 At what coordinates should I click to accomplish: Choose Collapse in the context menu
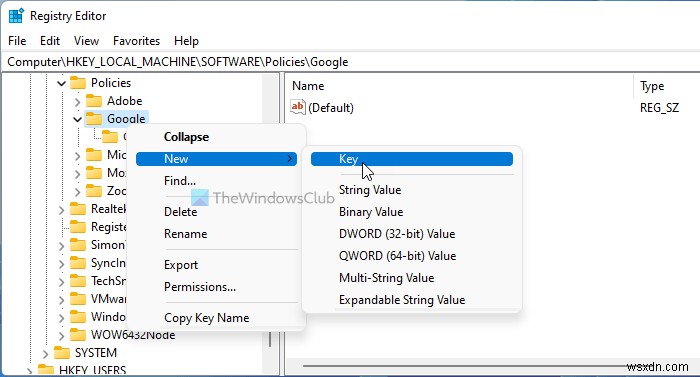tap(217, 137)
